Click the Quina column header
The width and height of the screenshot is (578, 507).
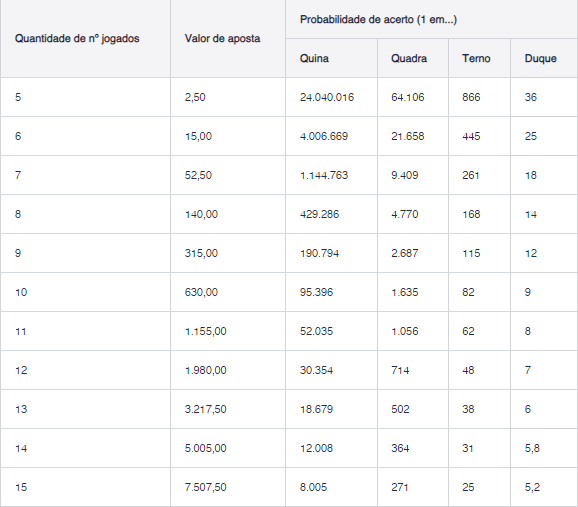click(x=331, y=58)
